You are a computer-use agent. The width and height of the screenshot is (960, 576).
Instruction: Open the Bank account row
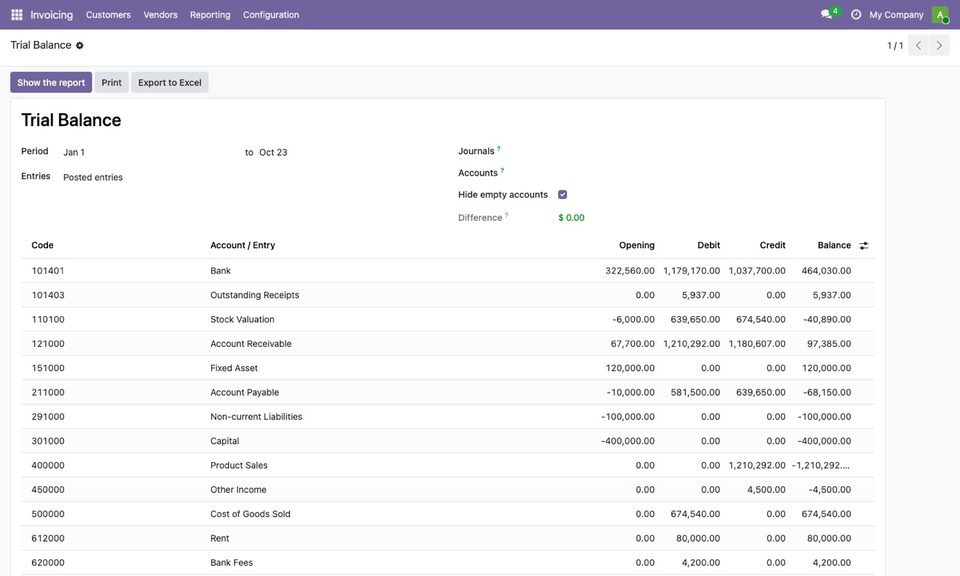tap(448, 271)
